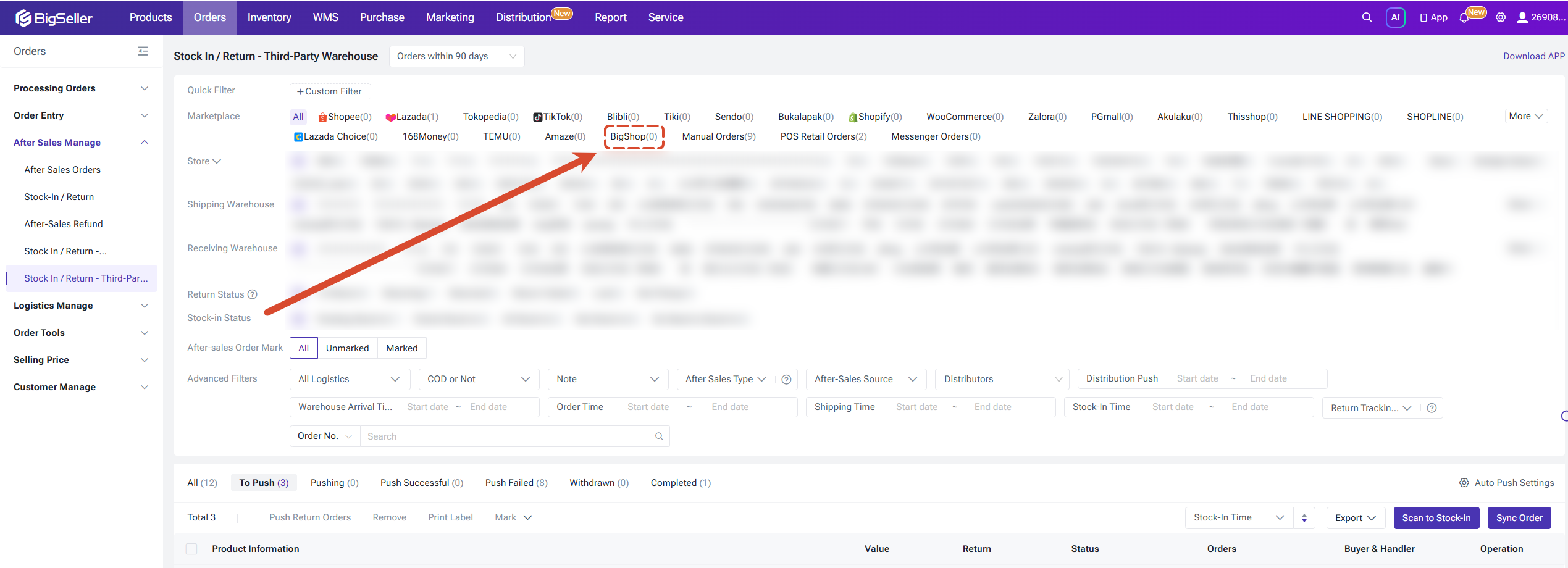1568x568 pixels.
Task: Switch to the All (12) tab
Action: click(203, 483)
